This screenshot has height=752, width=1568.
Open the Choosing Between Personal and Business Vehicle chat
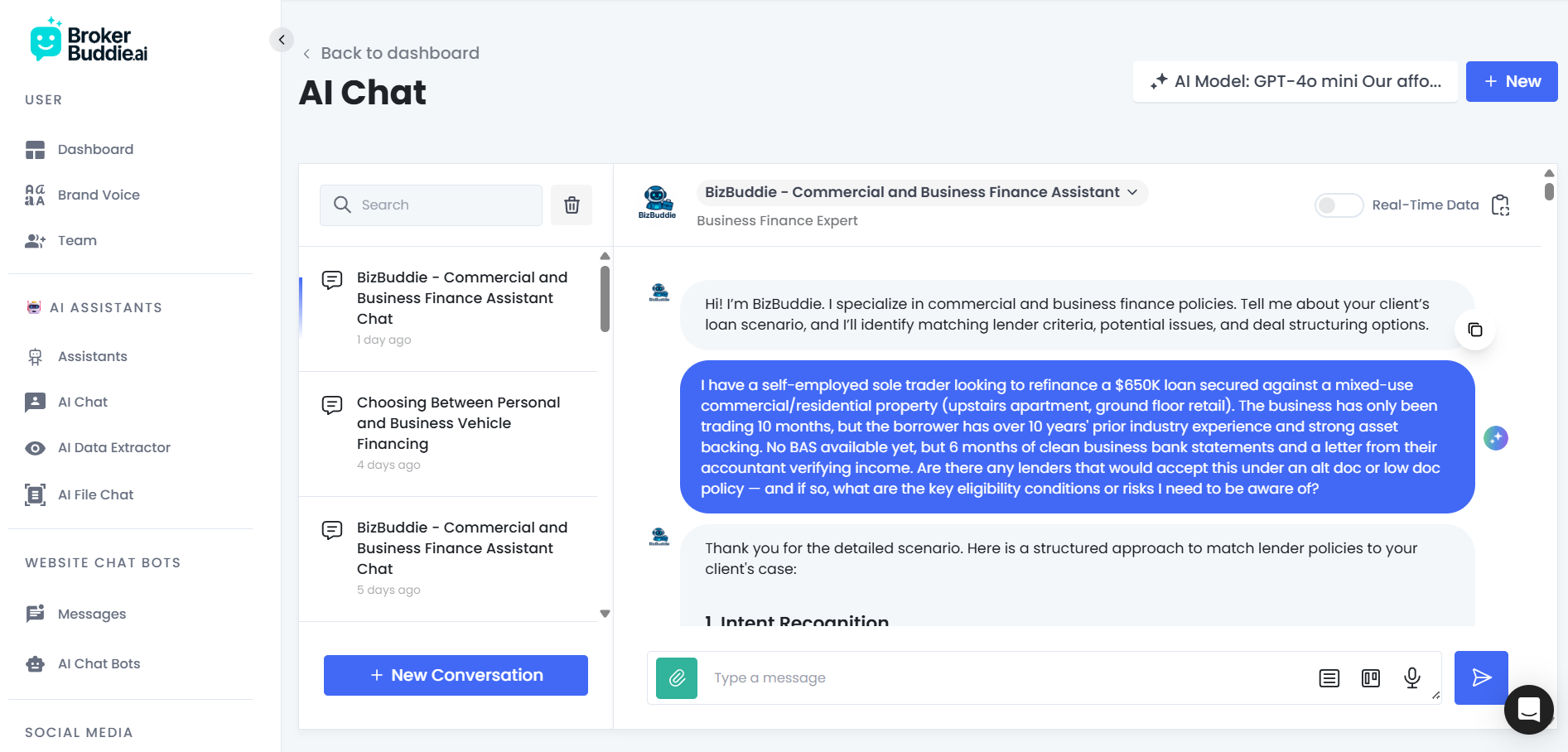[x=458, y=423]
